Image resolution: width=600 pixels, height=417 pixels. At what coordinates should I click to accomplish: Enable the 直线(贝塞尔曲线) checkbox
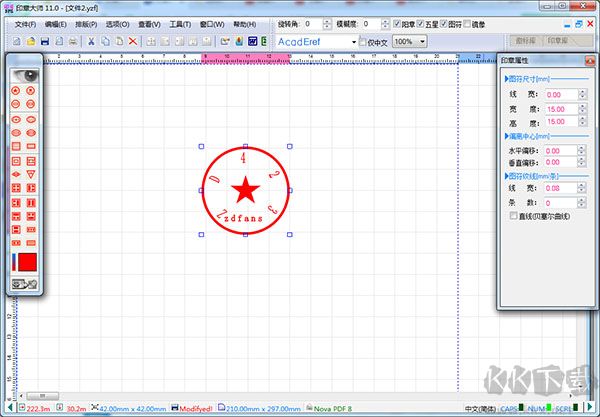click(x=514, y=214)
